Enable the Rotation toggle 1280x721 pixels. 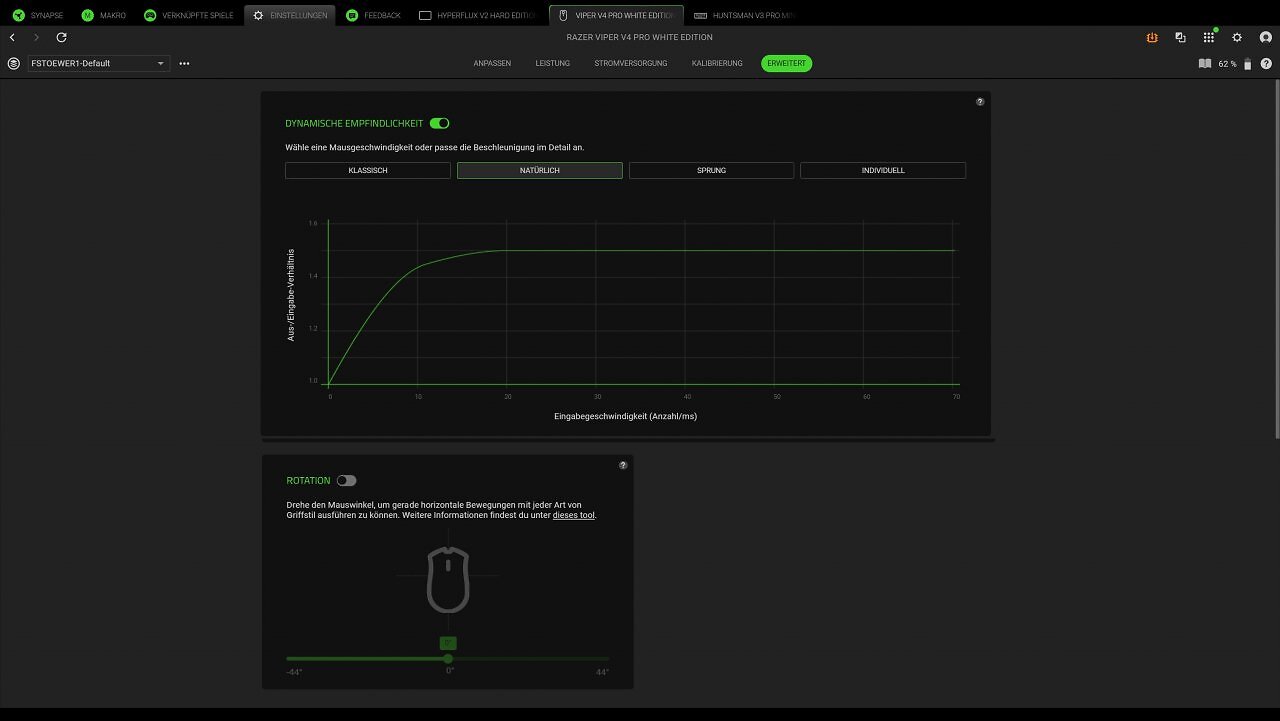(346, 481)
